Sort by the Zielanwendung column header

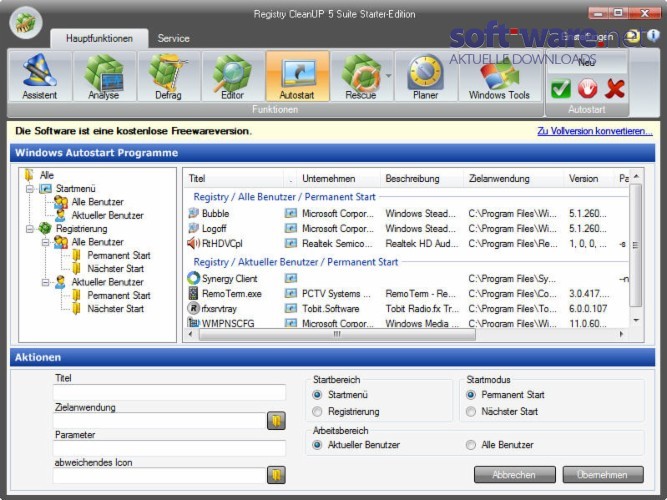tap(513, 179)
